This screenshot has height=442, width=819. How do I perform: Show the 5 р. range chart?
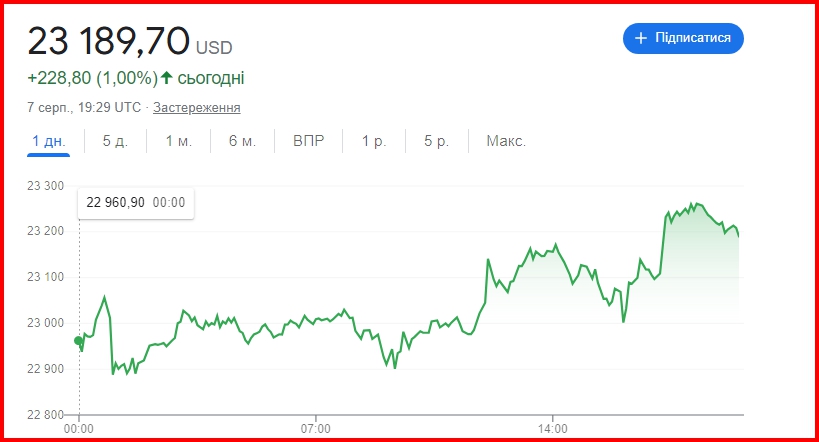[437, 141]
